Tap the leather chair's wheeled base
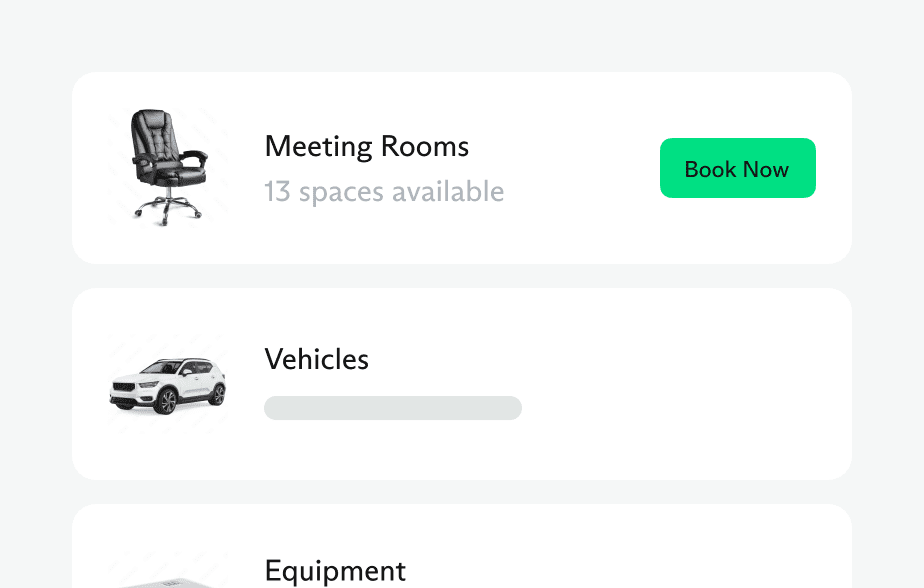 [167, 207]
